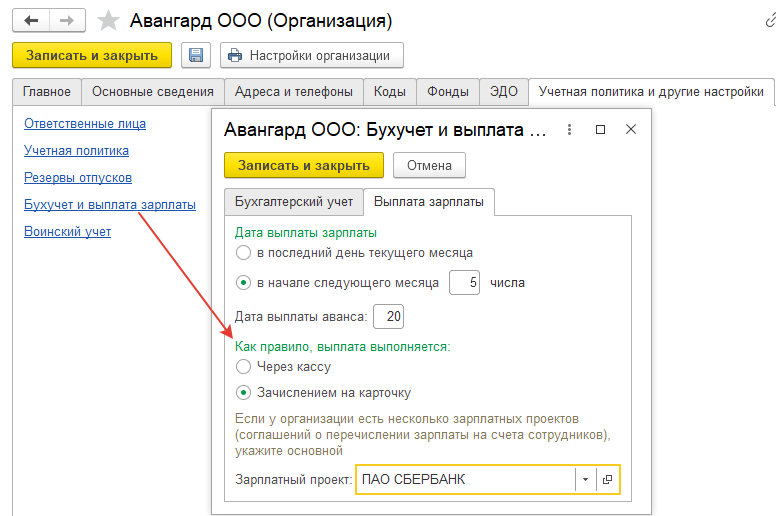Choose Зачислением на карточку payment option
This screenshot has width=776, height=516.
click(x=243, y=393)
